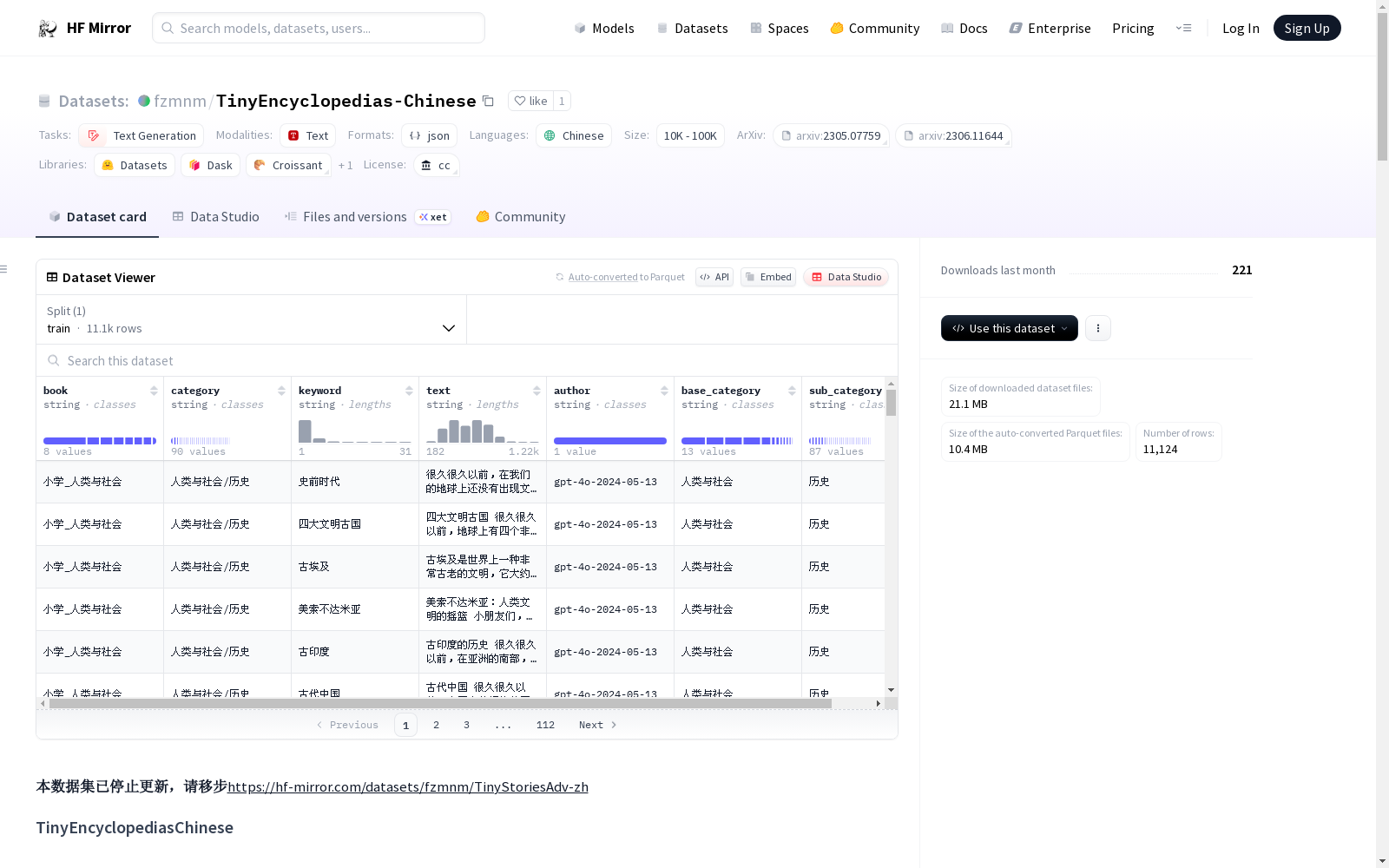The width and height of the screenshot is (1389, 868).
Task: Click the keyword lengths histogram
Action: (355, 431)
